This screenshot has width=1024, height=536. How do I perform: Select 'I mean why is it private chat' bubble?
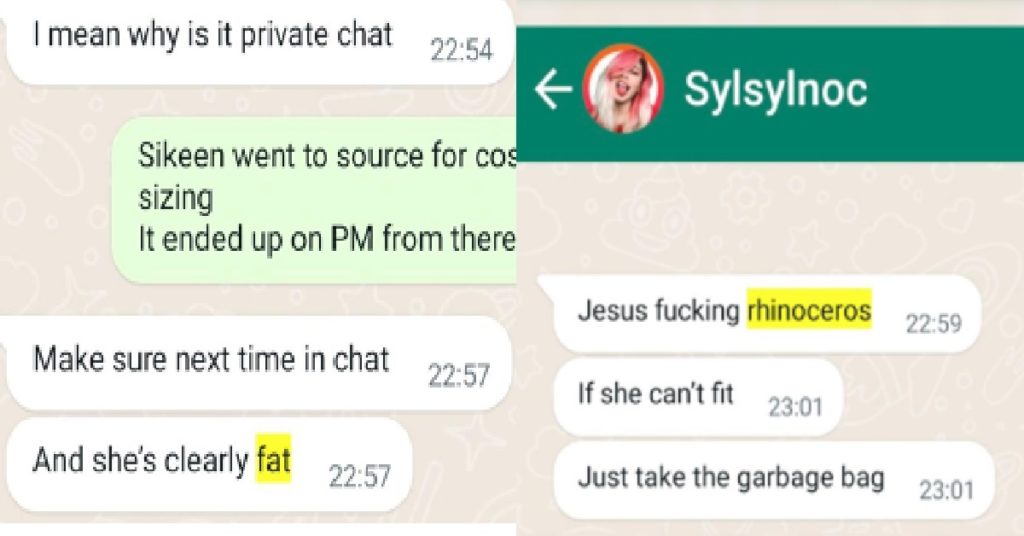[259, 43]
